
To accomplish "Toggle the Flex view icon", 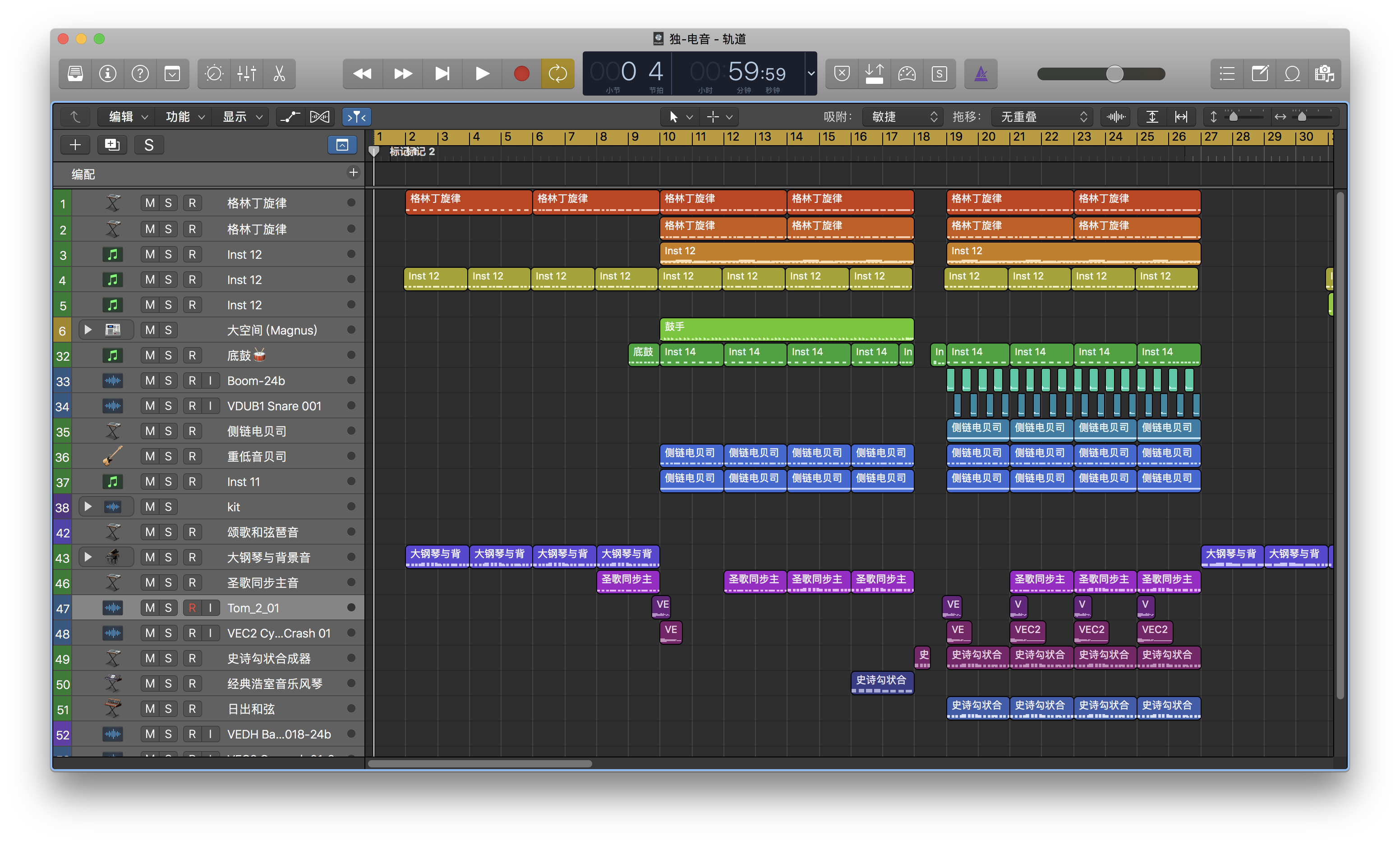I will (320, 117).
